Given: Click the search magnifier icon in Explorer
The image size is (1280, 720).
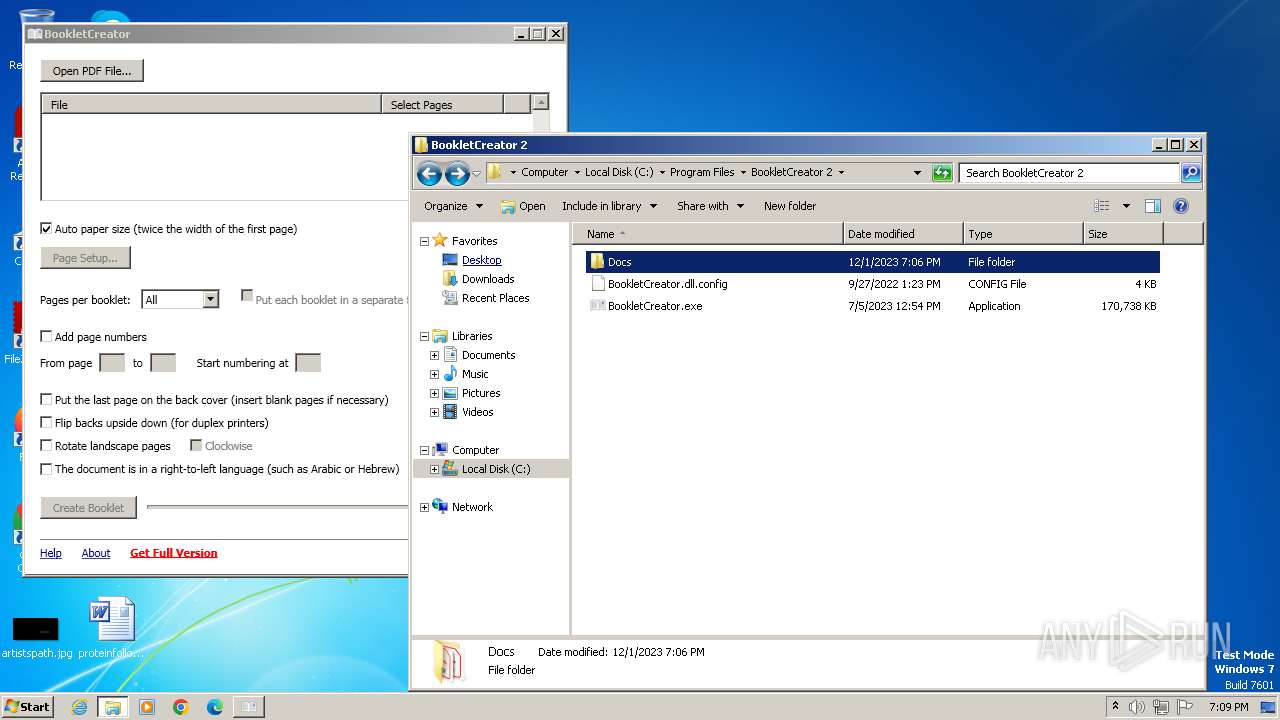Looking at the screenshot, I should [1190, 173].
